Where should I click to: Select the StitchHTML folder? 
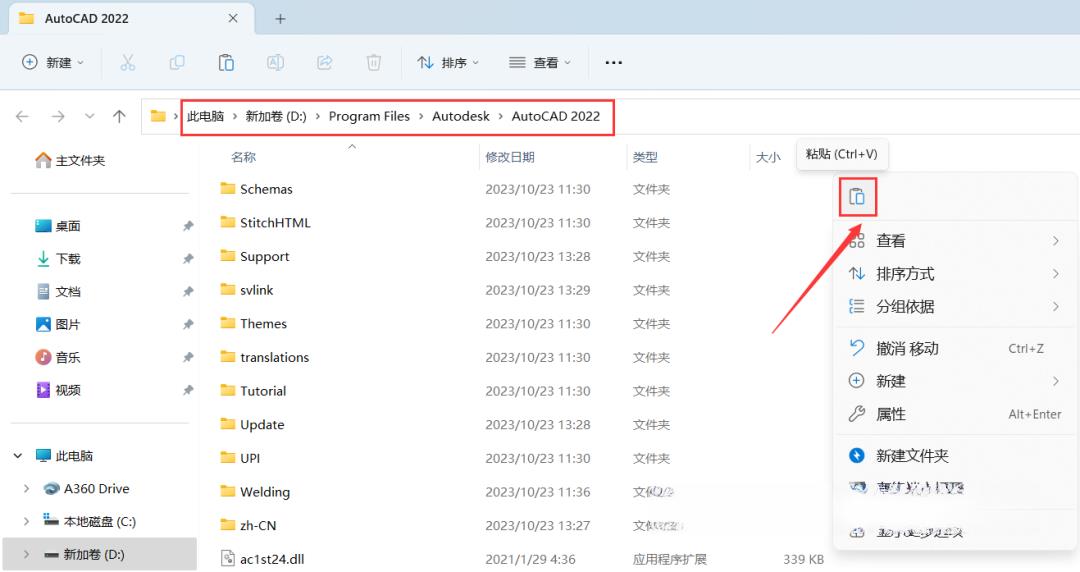[265, 223]
